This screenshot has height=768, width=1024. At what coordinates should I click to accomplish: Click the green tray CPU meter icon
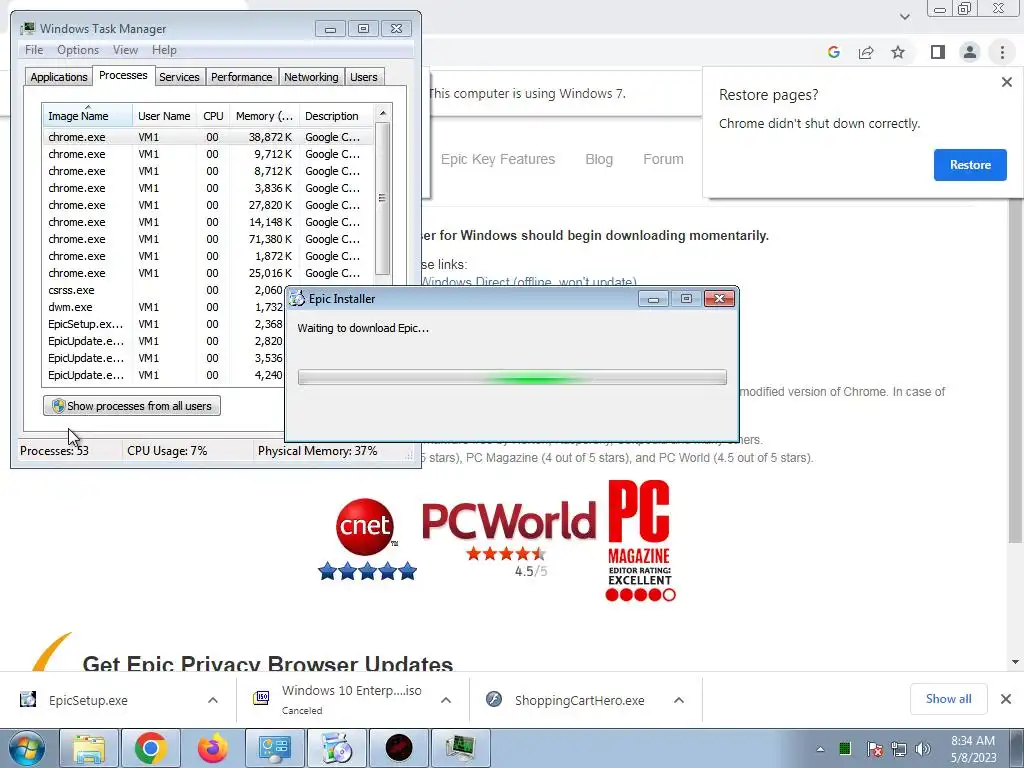tap(845, 748)
